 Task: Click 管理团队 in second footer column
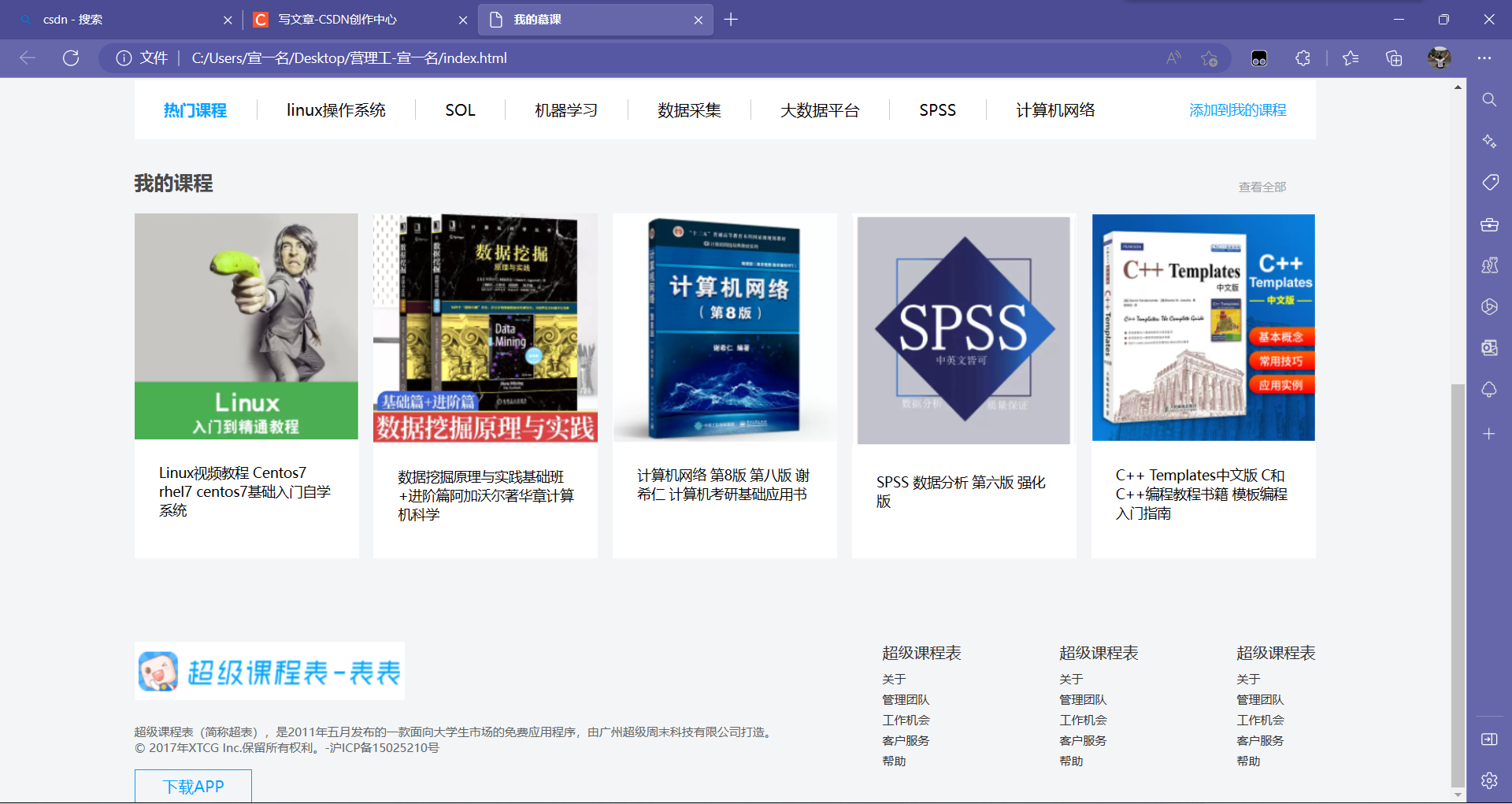(x=1083, y=699)
